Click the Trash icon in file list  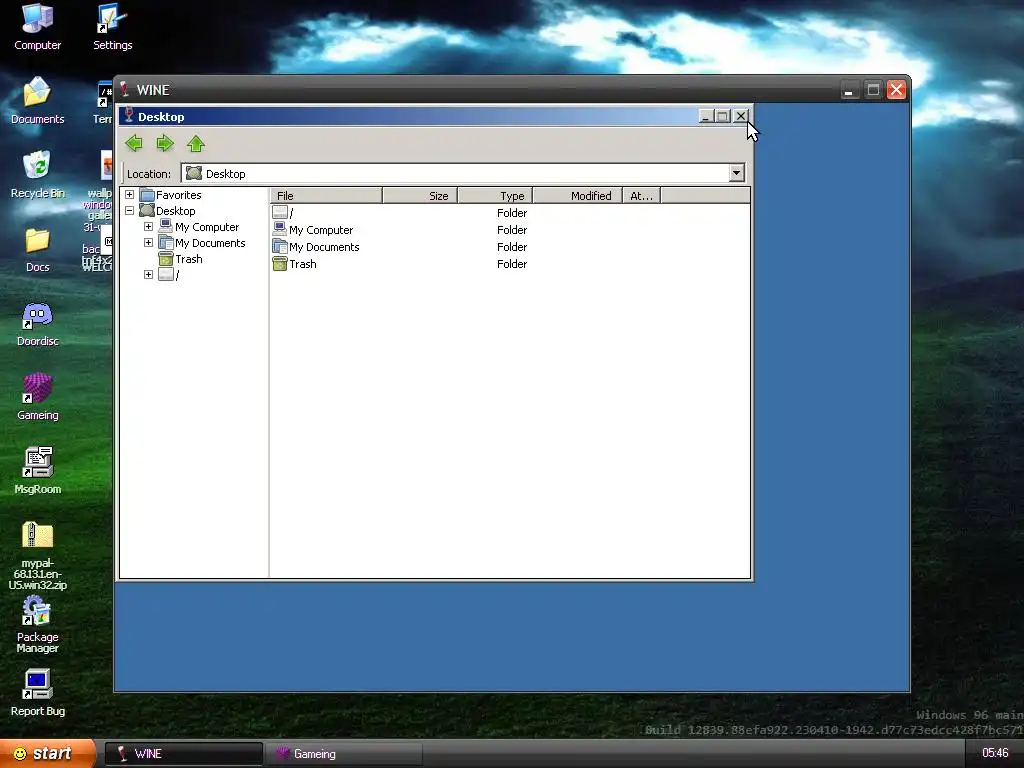[x=280, y=263]
